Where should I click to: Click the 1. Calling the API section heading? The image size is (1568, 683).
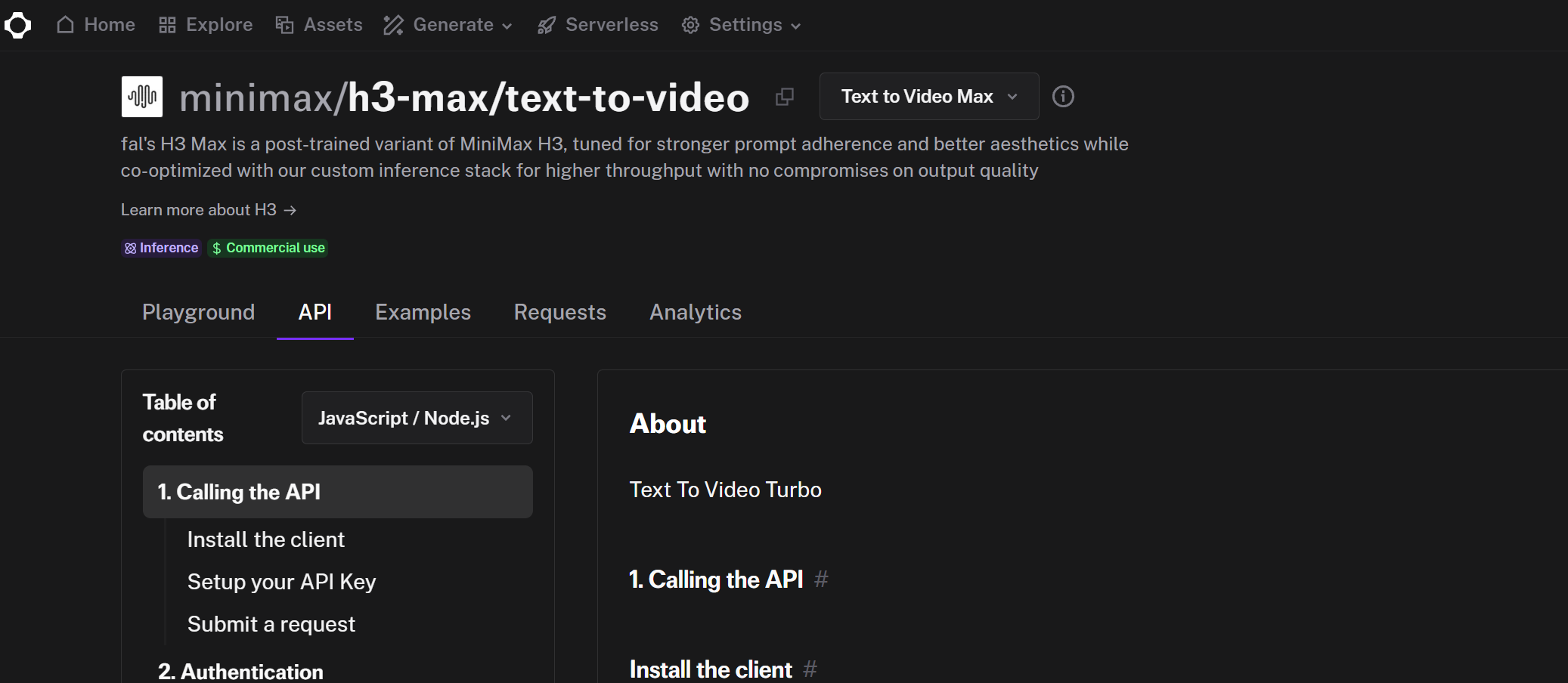click(x=716, y=579)
